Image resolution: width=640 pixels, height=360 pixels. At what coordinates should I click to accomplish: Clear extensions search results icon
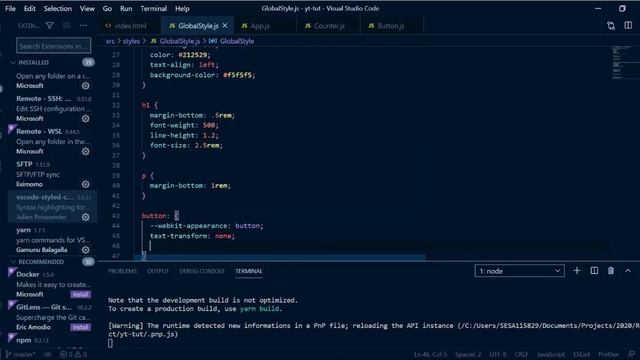pyautogui.click(x=67, y=26)
